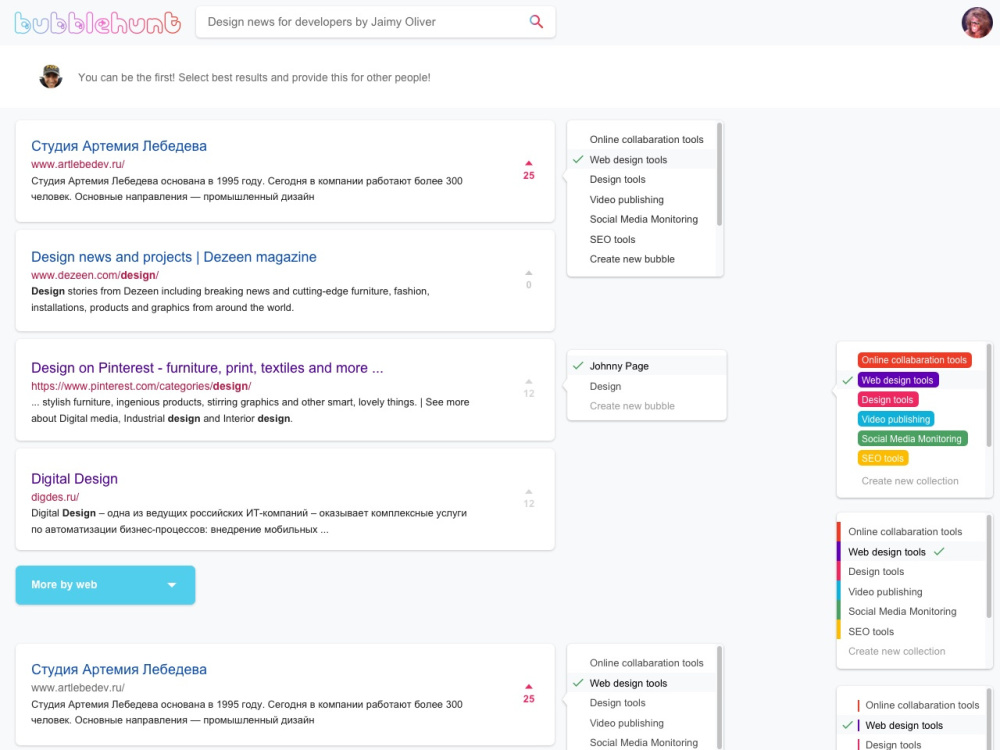Click the scrollbar of the colored tags panel
Image resolution: width=1000 pixels, height=750 pixels.
click(x=989, y=395)
